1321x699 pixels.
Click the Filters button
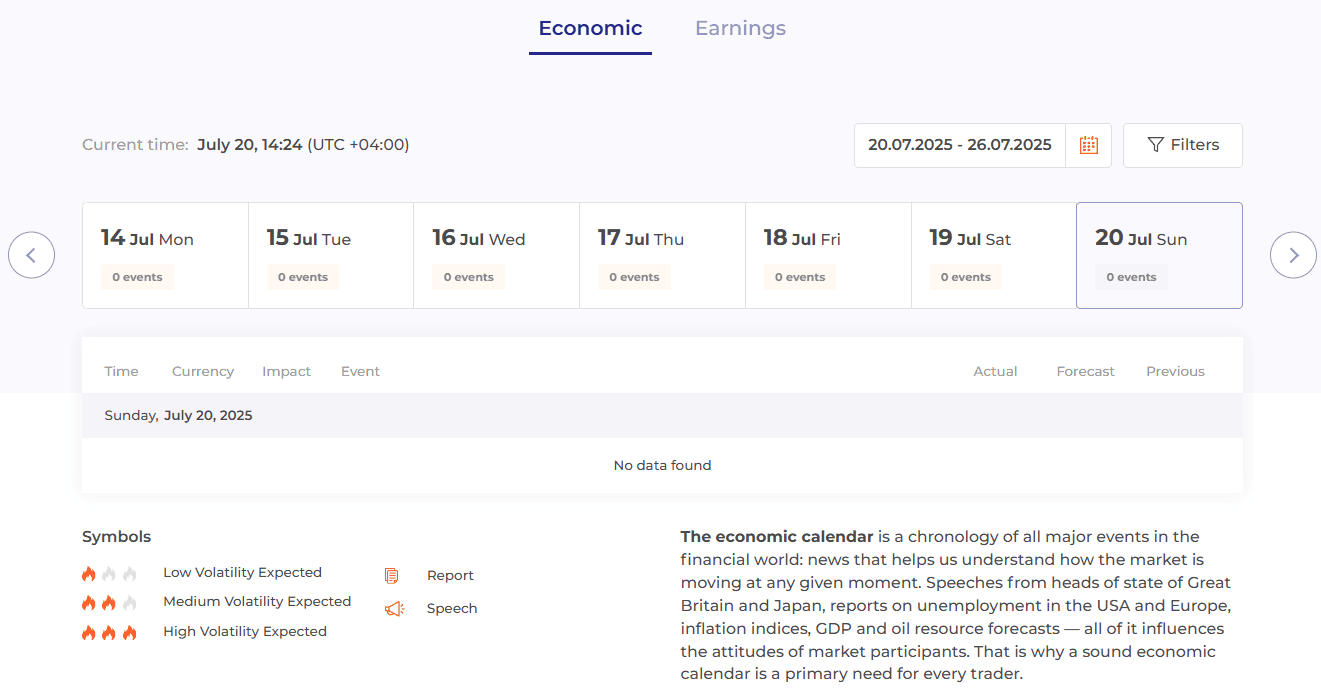pos(1182,145)
